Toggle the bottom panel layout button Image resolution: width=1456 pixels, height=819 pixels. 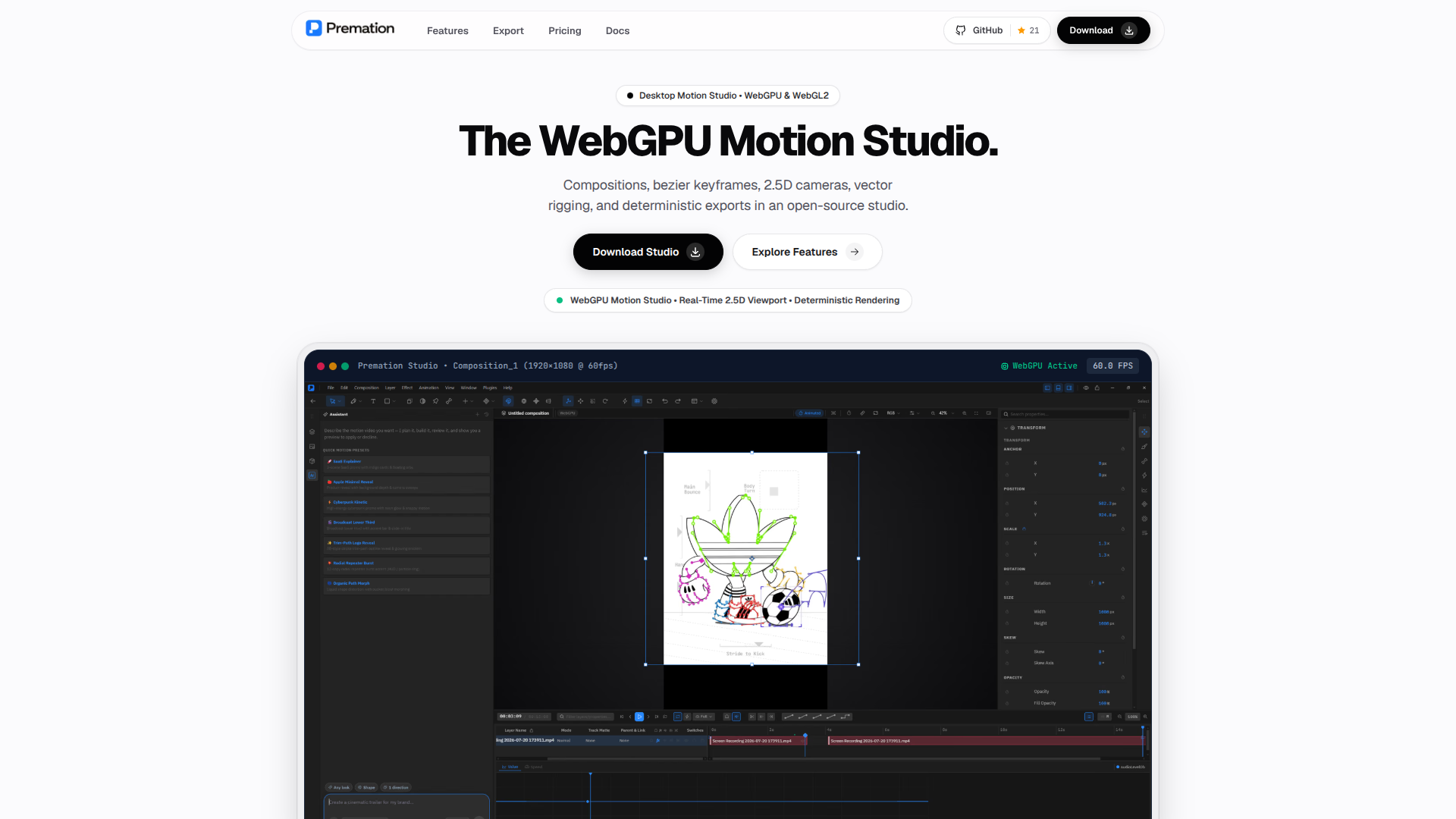tap(1058, 388)
